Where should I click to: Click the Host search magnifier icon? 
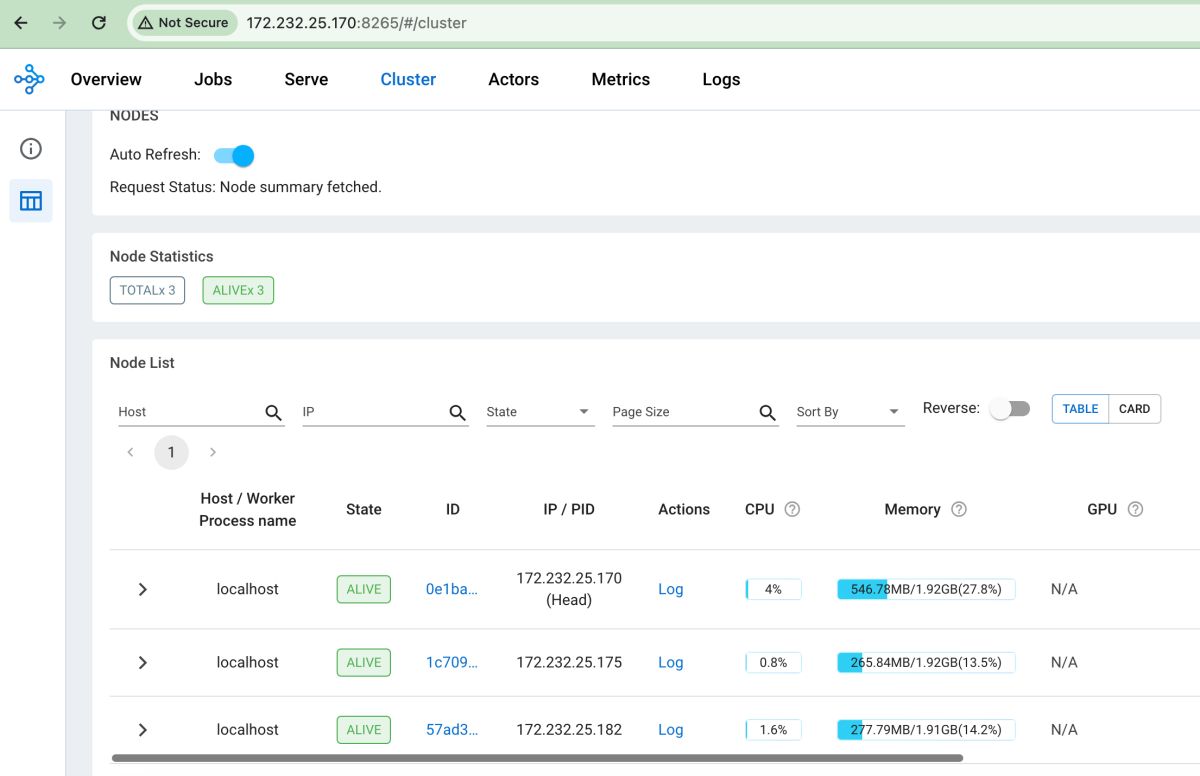(273, 412)
